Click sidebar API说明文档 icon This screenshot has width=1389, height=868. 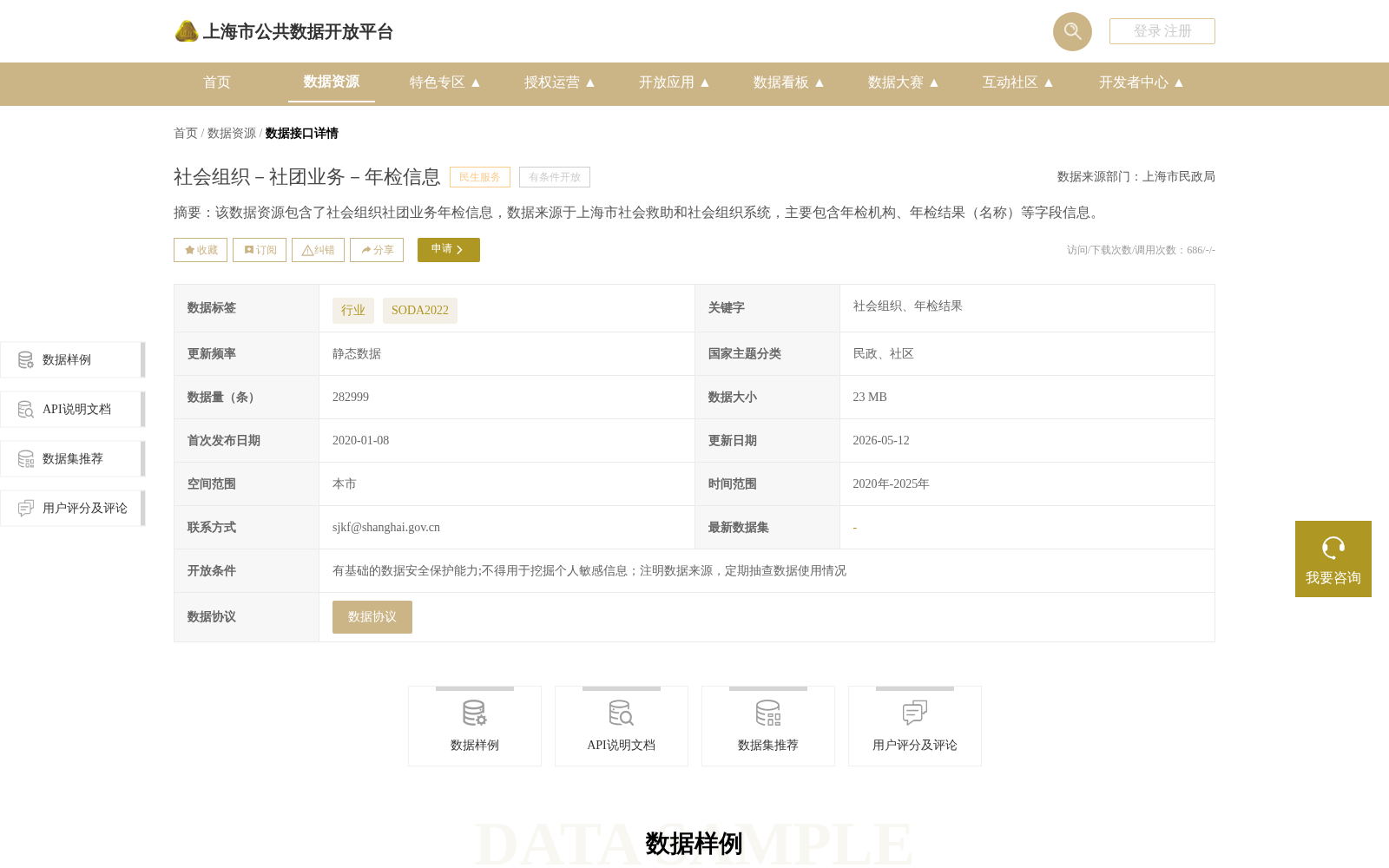[x=26, y=409]
